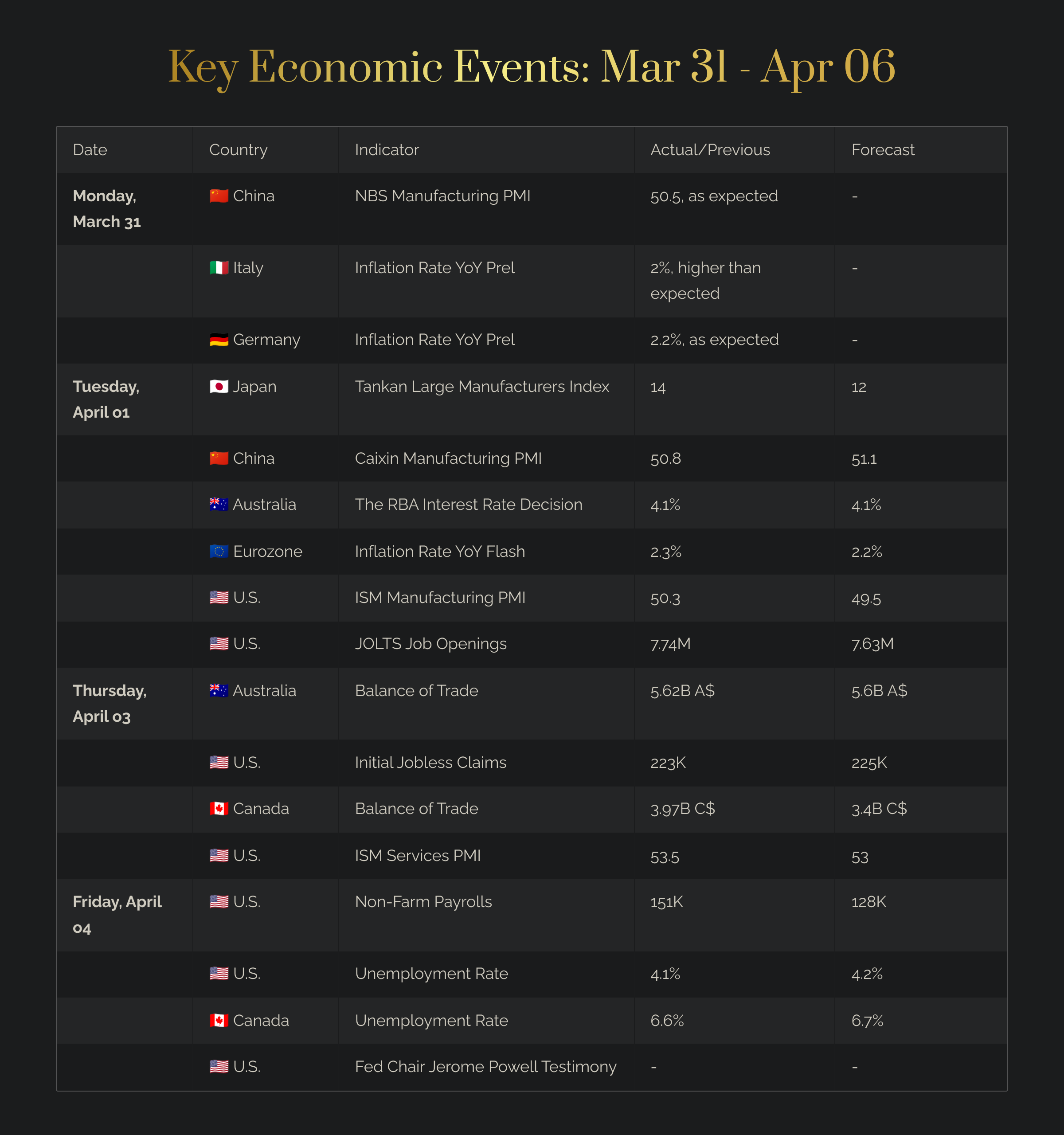The width and height of the screenshot is (1064, 1135).
Task: Click the 2.2%, as expected value
Action: (714, 340)
